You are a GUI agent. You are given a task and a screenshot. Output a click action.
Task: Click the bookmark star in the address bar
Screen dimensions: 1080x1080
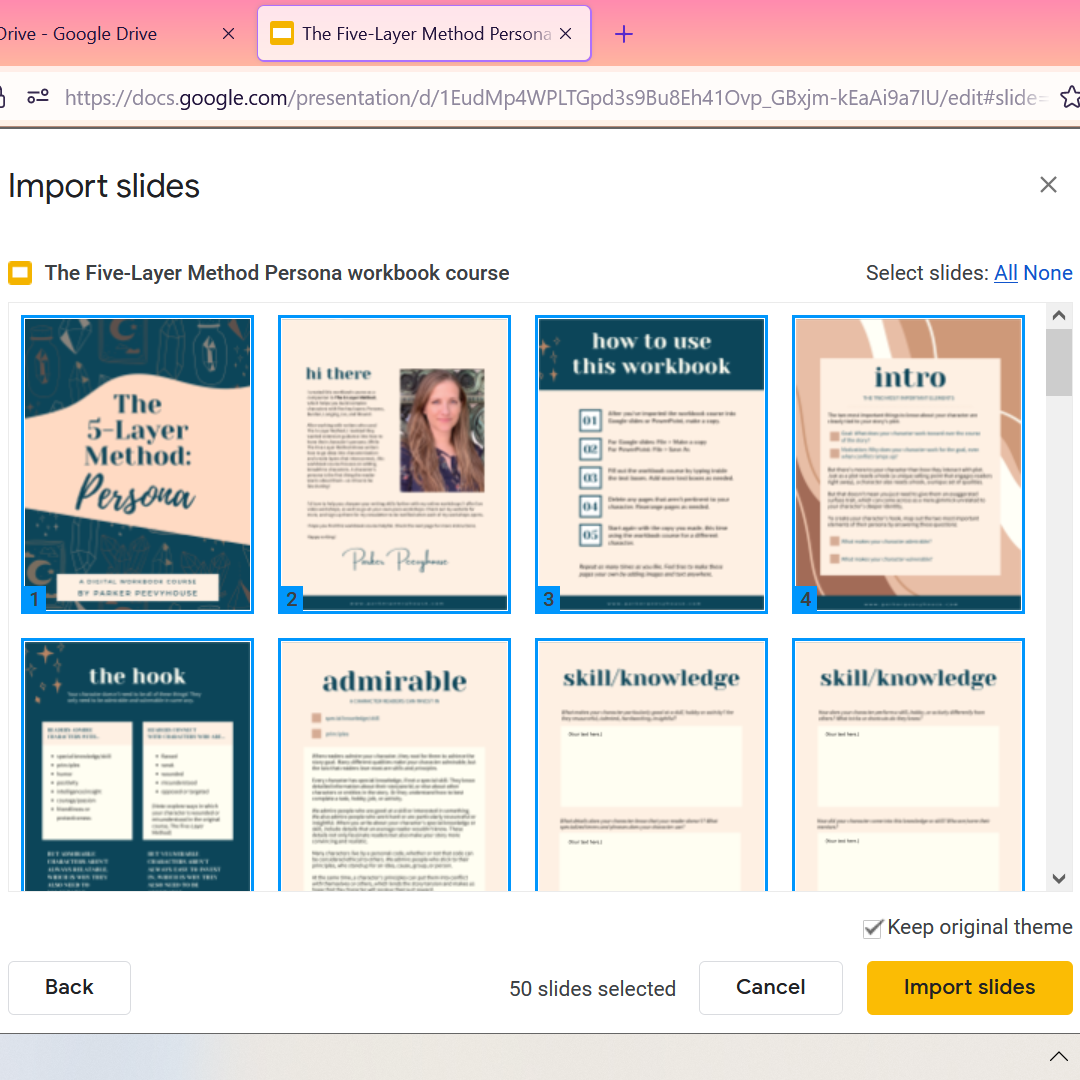(x=1071, y=97)
